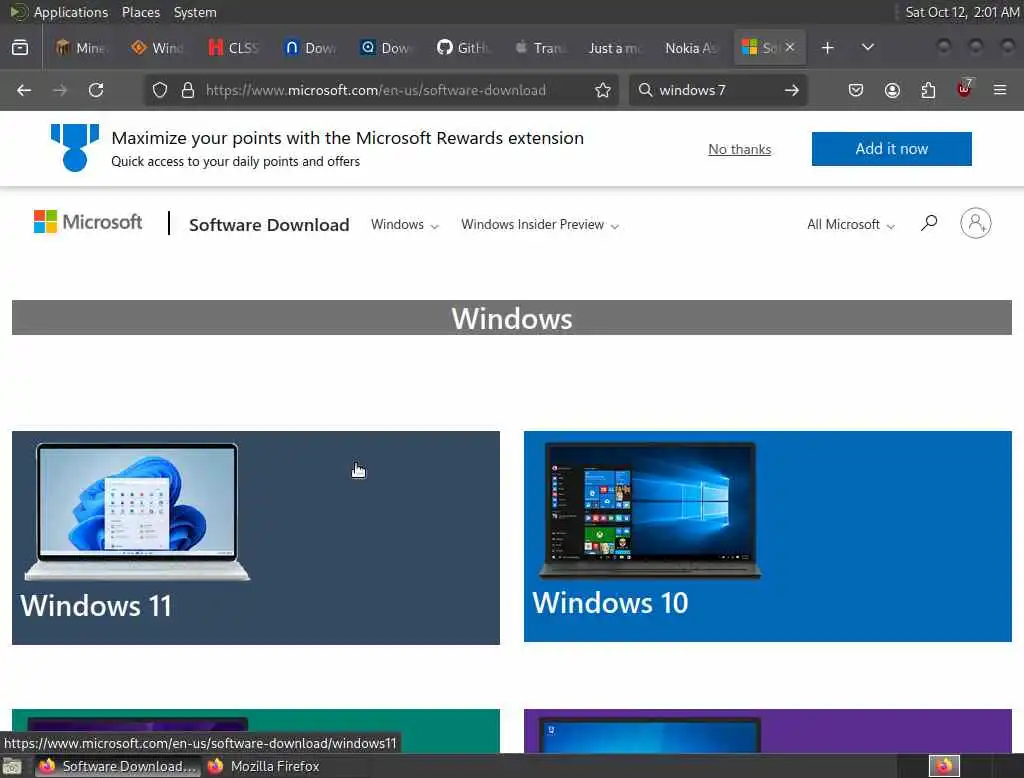
Task: Switch to Software Download taskbar window
Action: point(118,766)
